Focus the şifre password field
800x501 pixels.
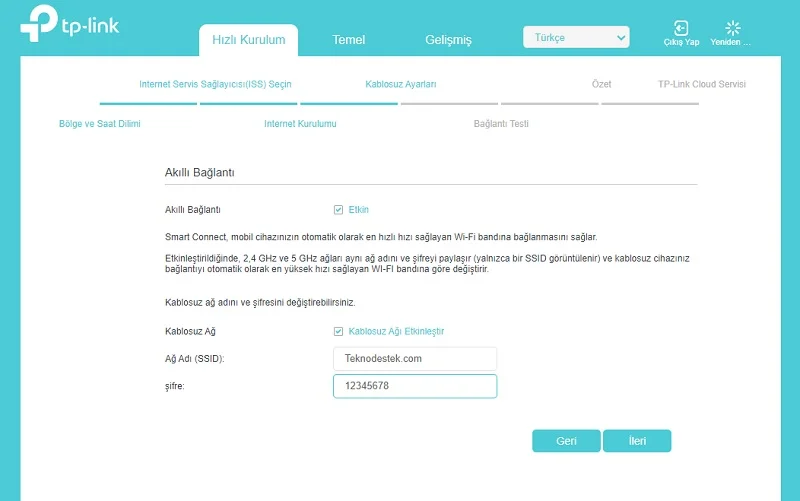(x=414, y=386)
